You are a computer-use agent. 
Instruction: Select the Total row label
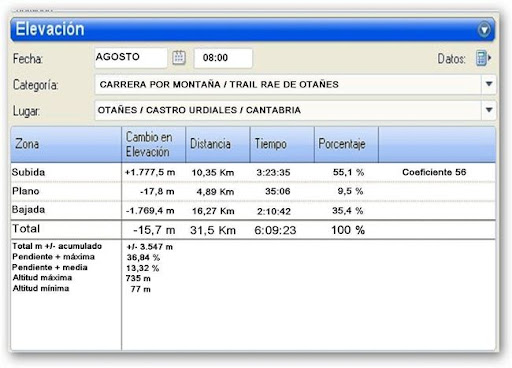pyautogui.click(x=26, y=229)
